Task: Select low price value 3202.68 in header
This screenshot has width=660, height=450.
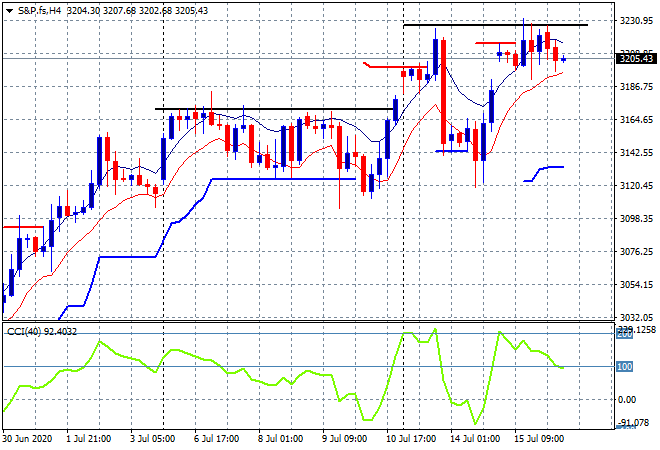Action: 155,11
